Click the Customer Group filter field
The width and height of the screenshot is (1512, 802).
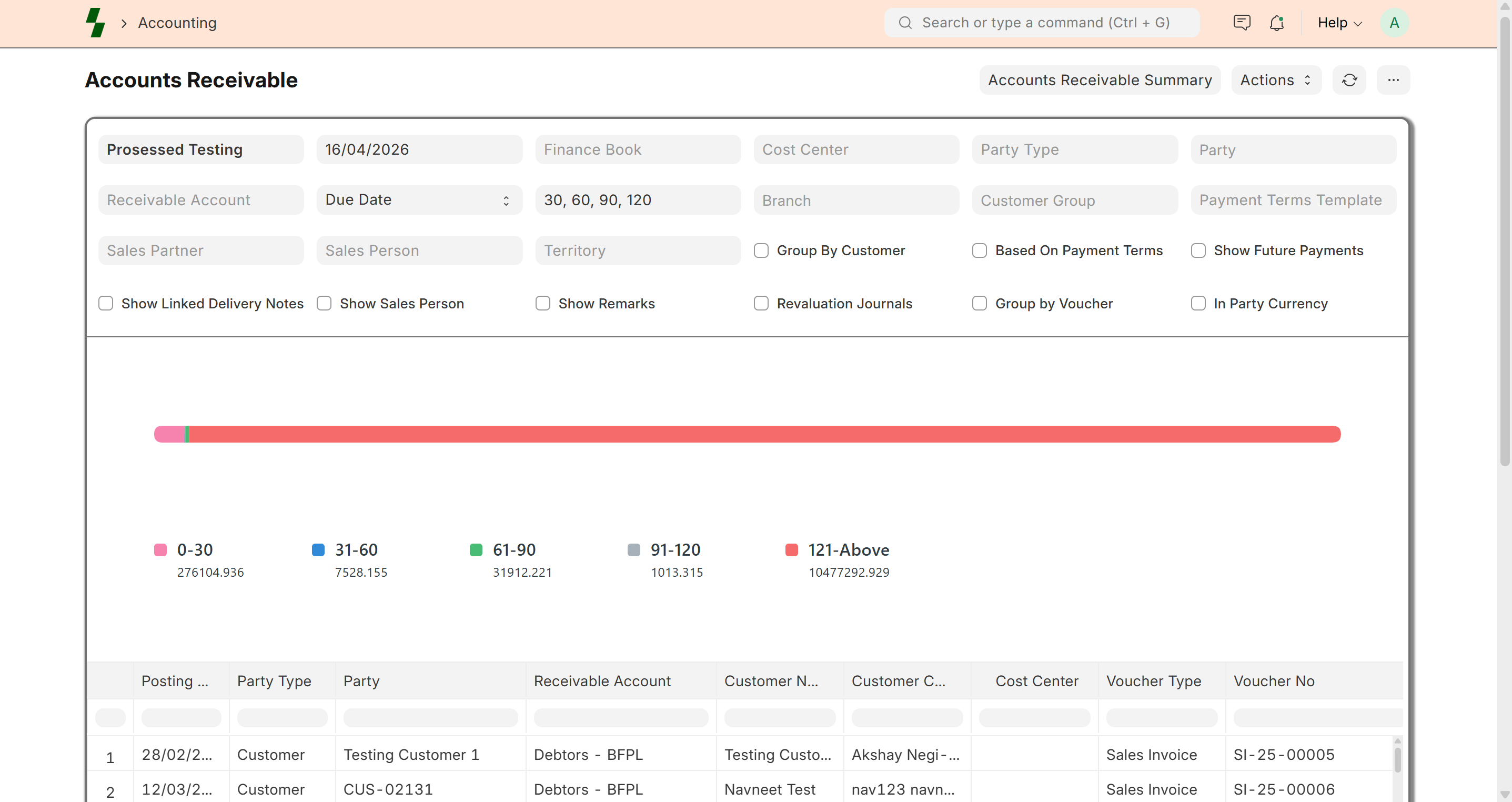pyautogui.click(x=1074, y=200)
